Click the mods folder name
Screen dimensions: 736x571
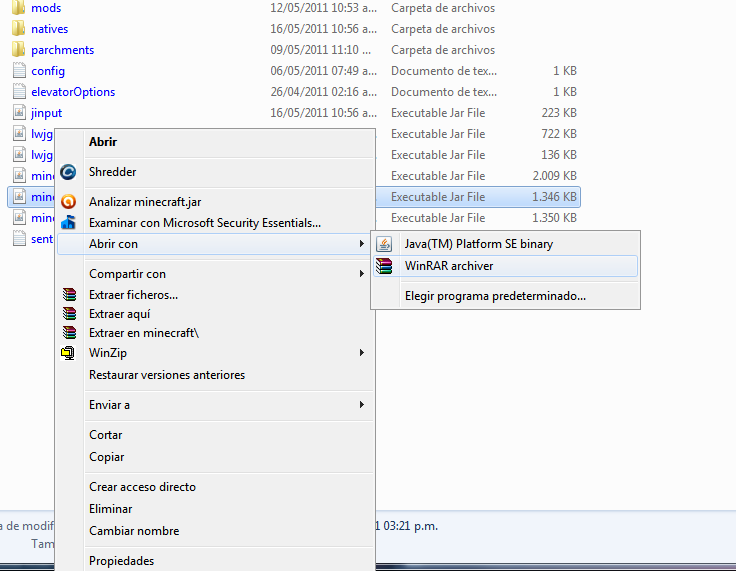pos(46,8)
